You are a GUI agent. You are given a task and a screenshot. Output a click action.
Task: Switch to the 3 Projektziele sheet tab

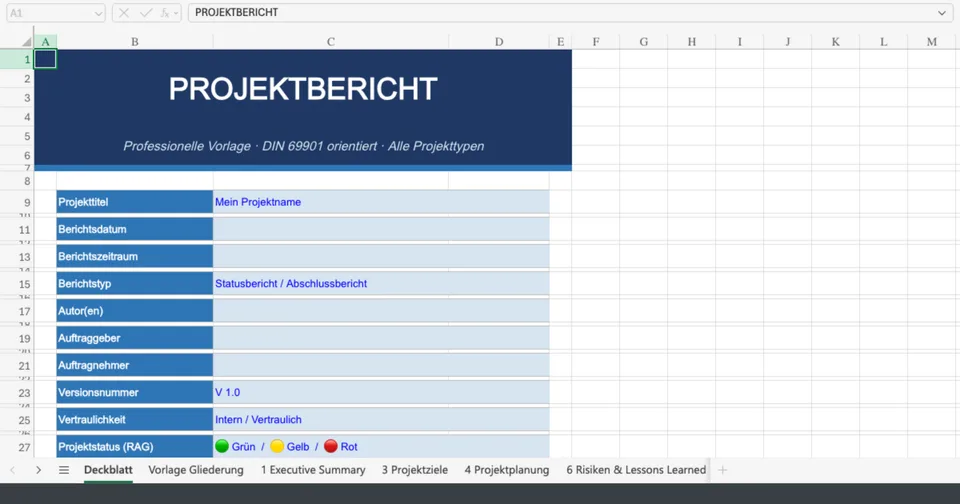pos(415,470)
